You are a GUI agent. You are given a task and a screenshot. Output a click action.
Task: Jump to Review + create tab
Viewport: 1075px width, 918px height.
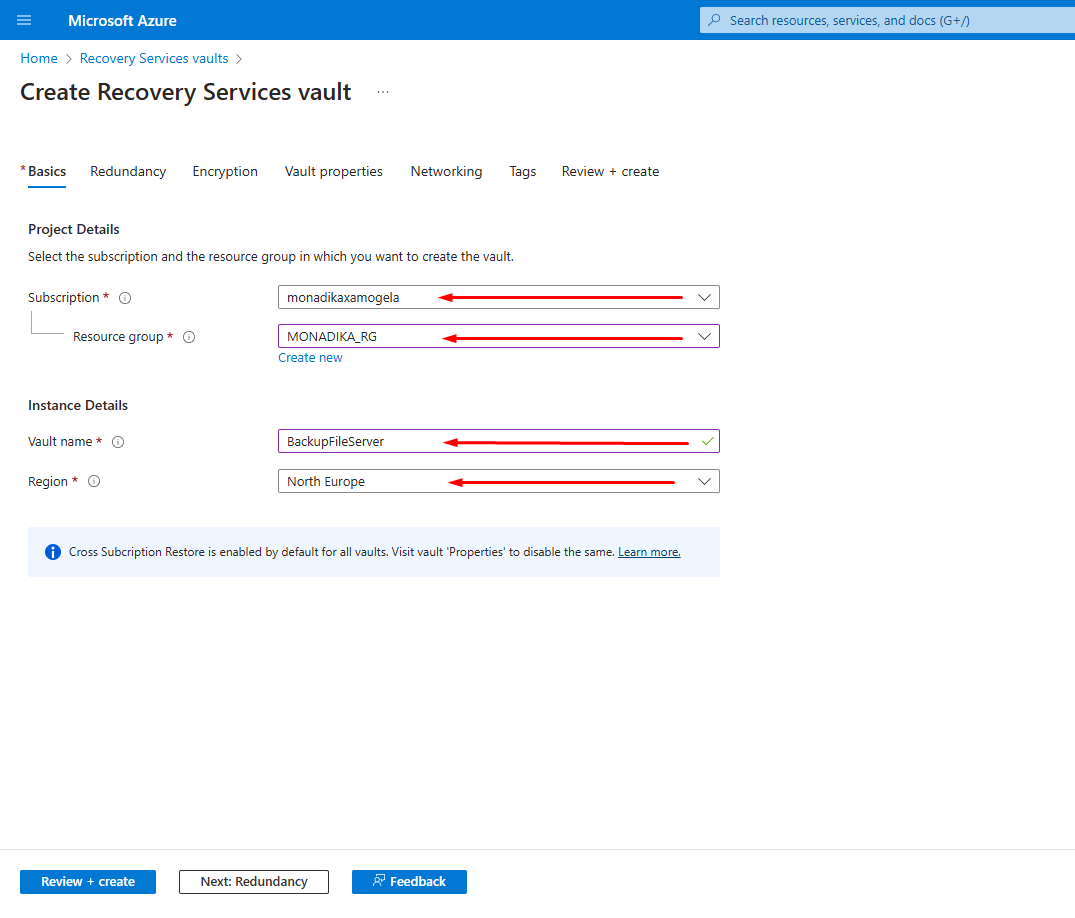pyautogui.click(x=610, y=171)
